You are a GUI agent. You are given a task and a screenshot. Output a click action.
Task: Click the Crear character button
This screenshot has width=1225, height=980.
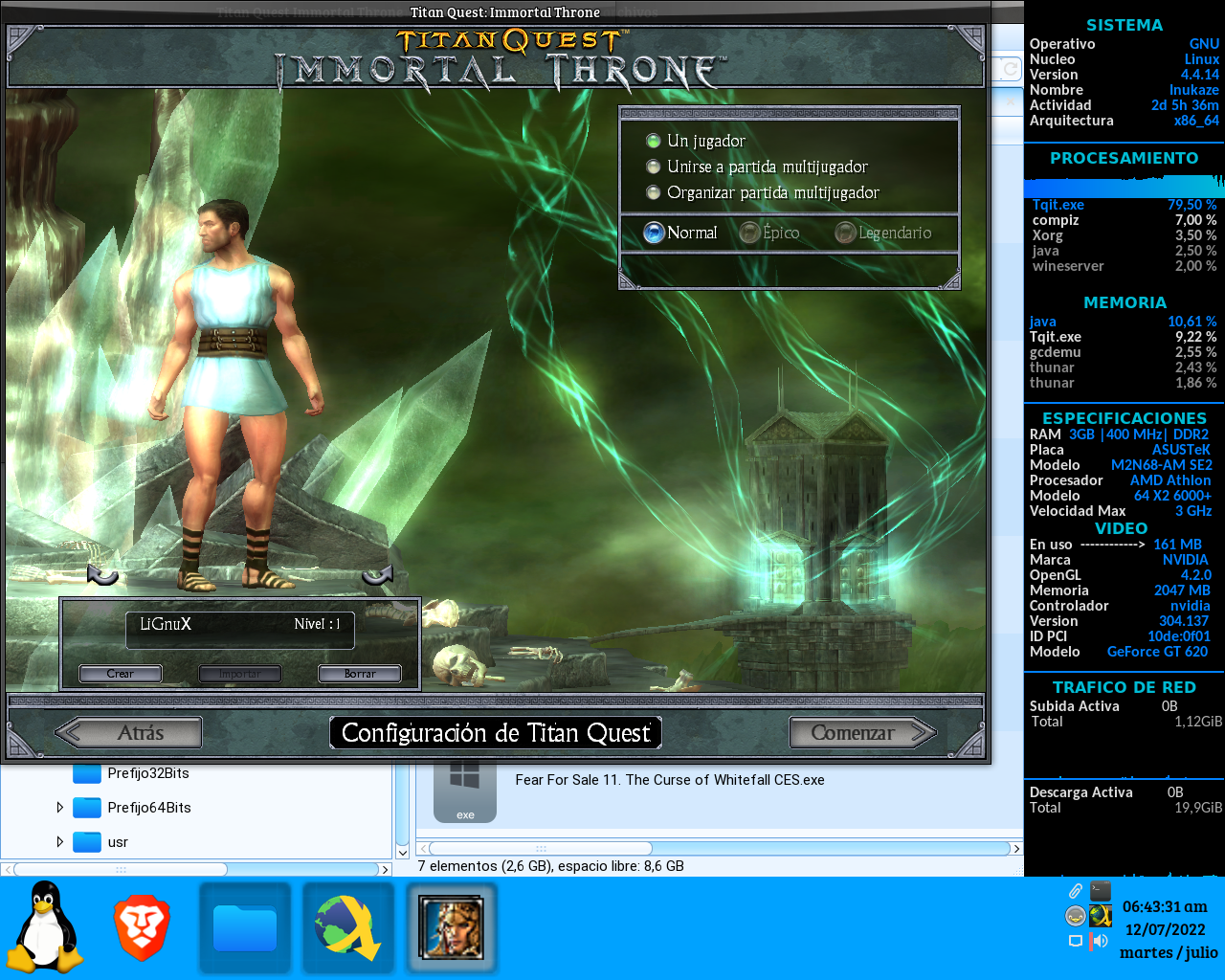[x=121, y=674]
